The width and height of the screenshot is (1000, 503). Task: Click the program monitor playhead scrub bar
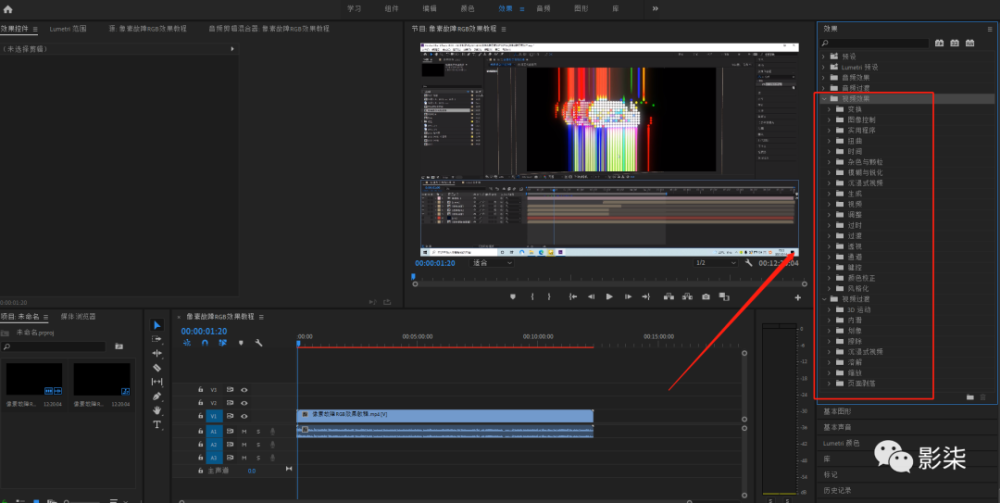tap(600, 277)
